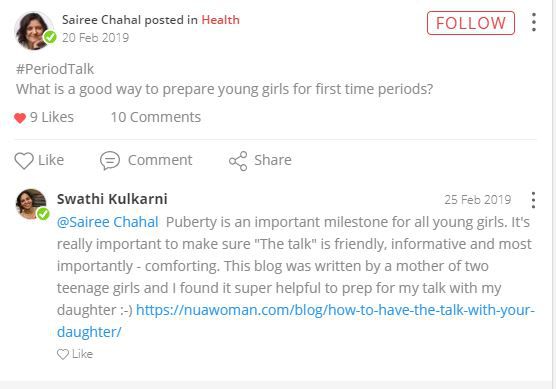View the 10 Comments count
This screenshot has height=389, width=556.
coord(156,117)
